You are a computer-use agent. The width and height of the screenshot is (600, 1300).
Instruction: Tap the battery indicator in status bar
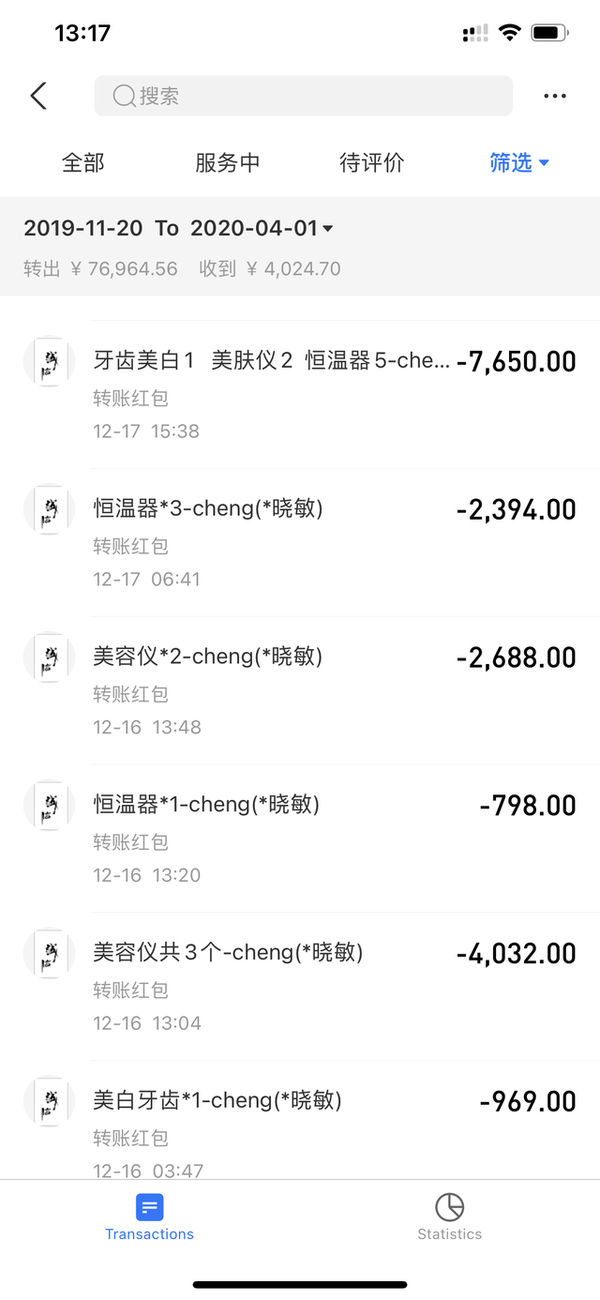coord(551,32)
